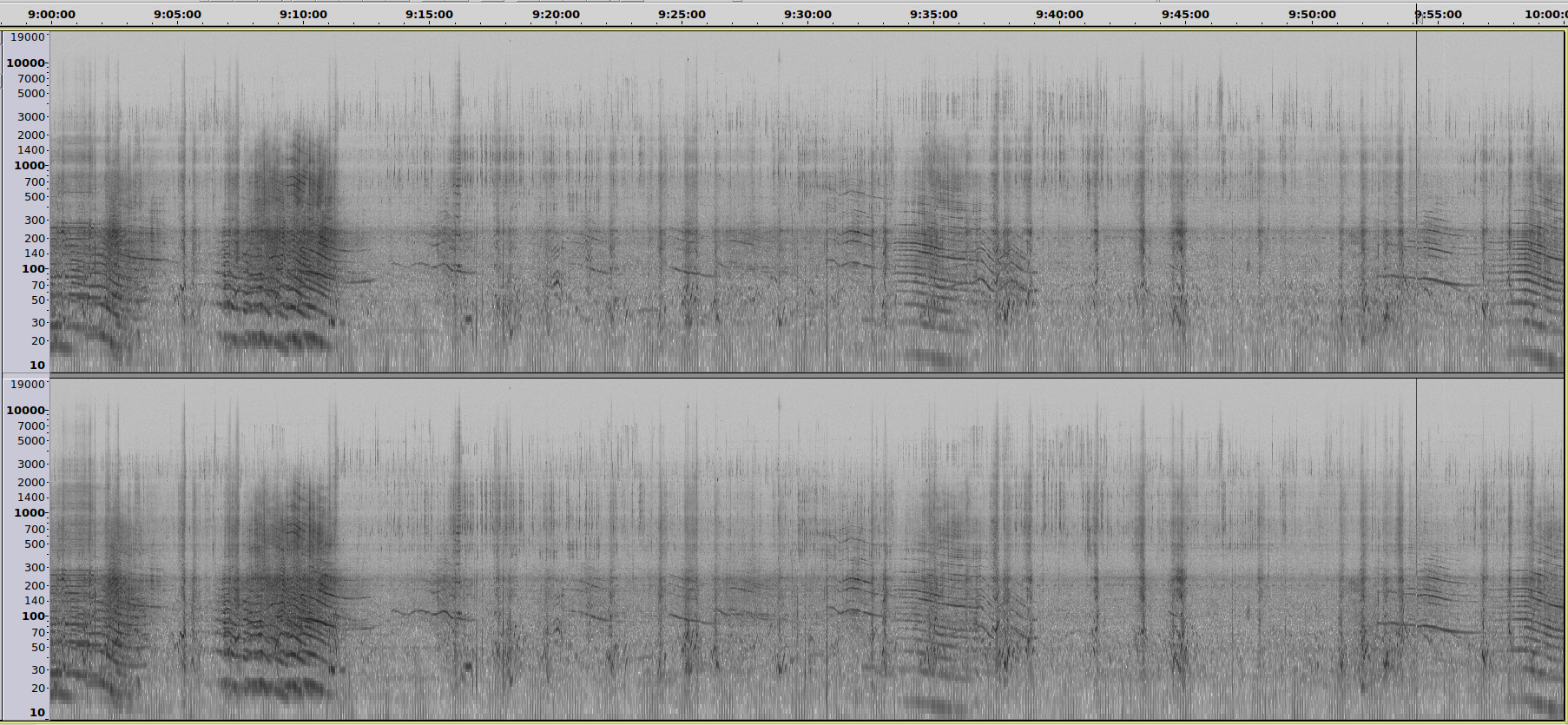
Task: Click the 9:00:00 label at timeline start
Action: [51, 15]
